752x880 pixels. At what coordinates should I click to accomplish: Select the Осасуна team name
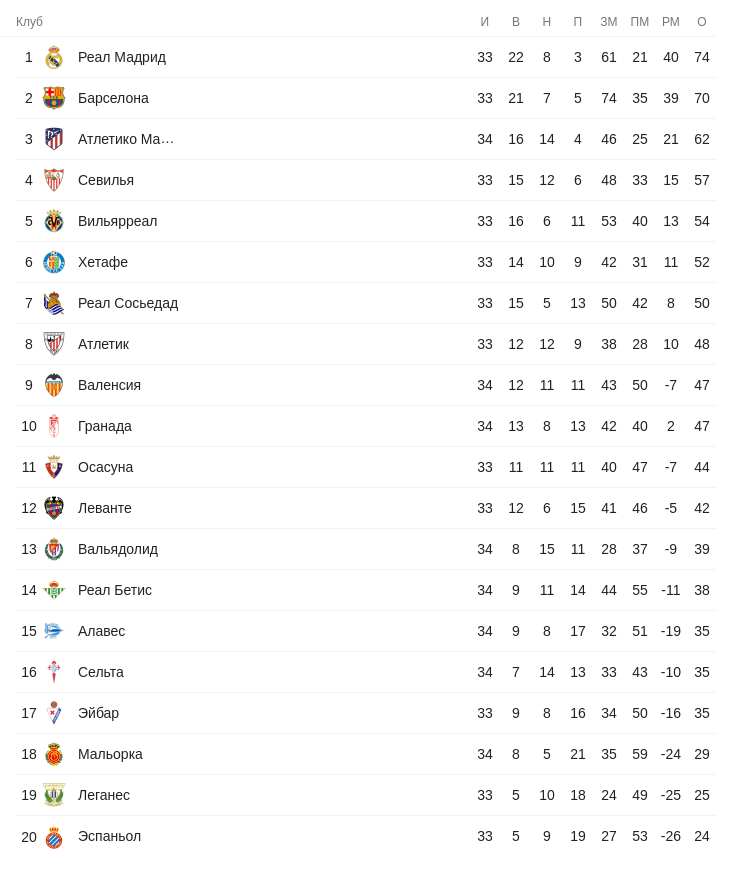pyautogui.click(x=105, y=467)
